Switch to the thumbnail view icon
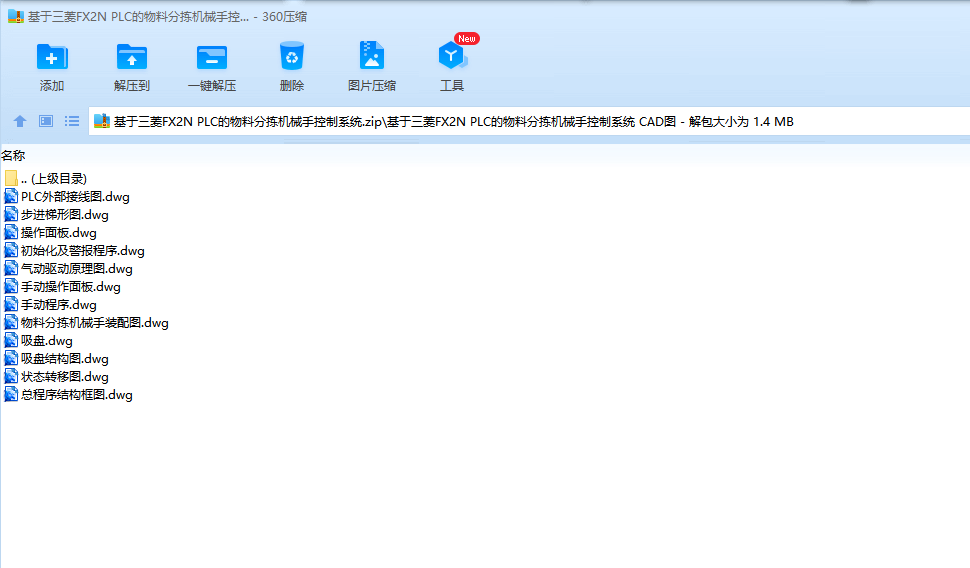Image resolution: width=970 pixels, height=568 pixels. point(46,121)
